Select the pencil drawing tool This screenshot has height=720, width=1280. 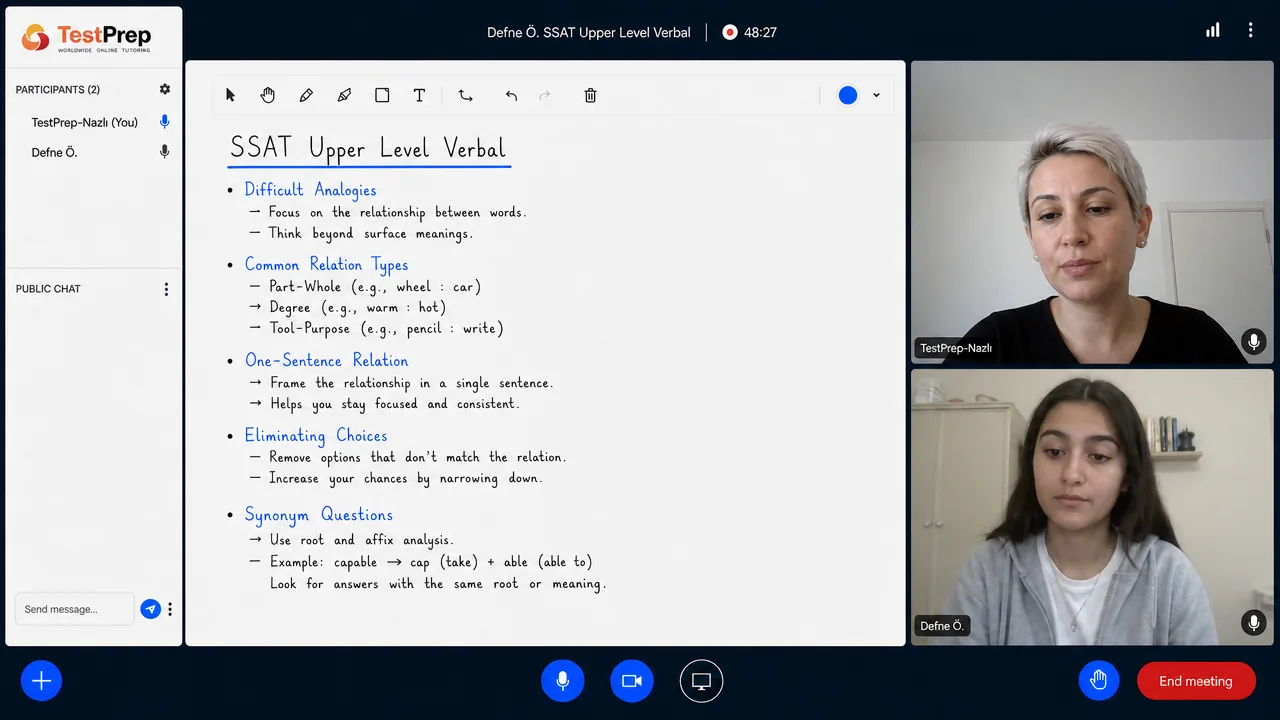pyautogui.click(x=306, y=95)
